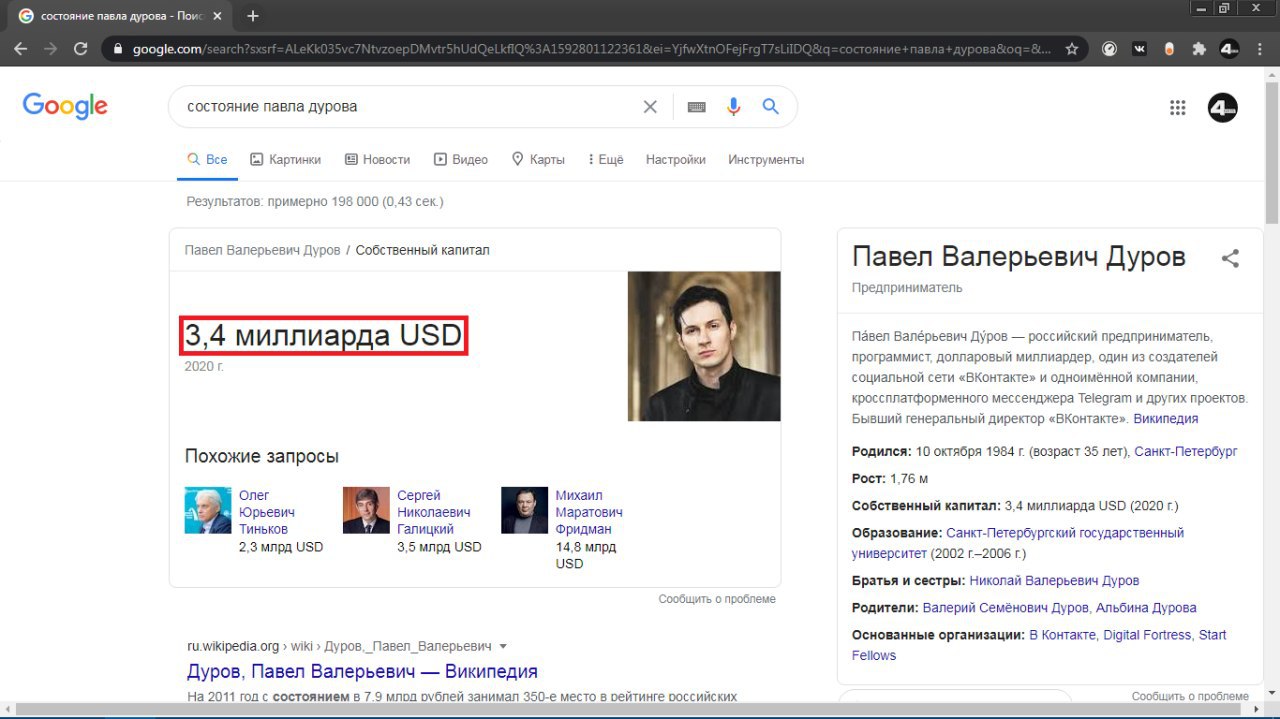Image resolution: width=1280 pixels, height=719 pixels.
Task: Open a new browser tab with plus icon
Action: tap(252, 16)
